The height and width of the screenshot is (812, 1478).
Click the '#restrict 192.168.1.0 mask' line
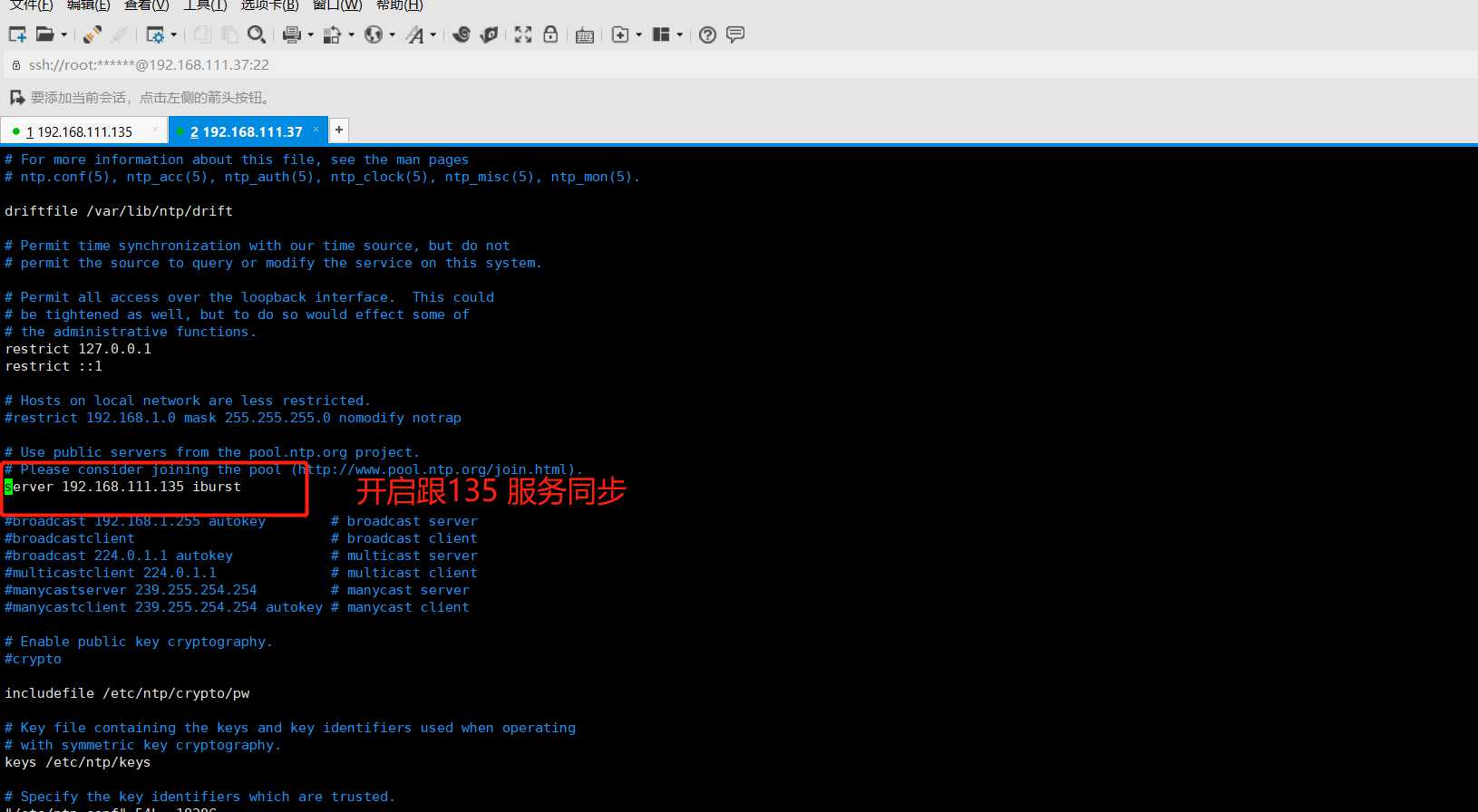click(233, 418)
